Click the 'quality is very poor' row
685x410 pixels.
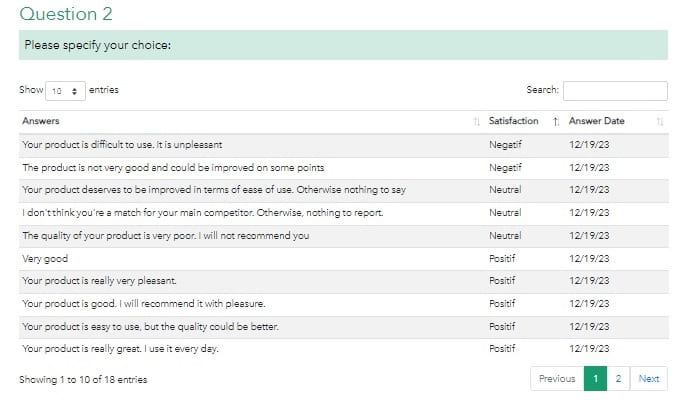coord(343,236)
